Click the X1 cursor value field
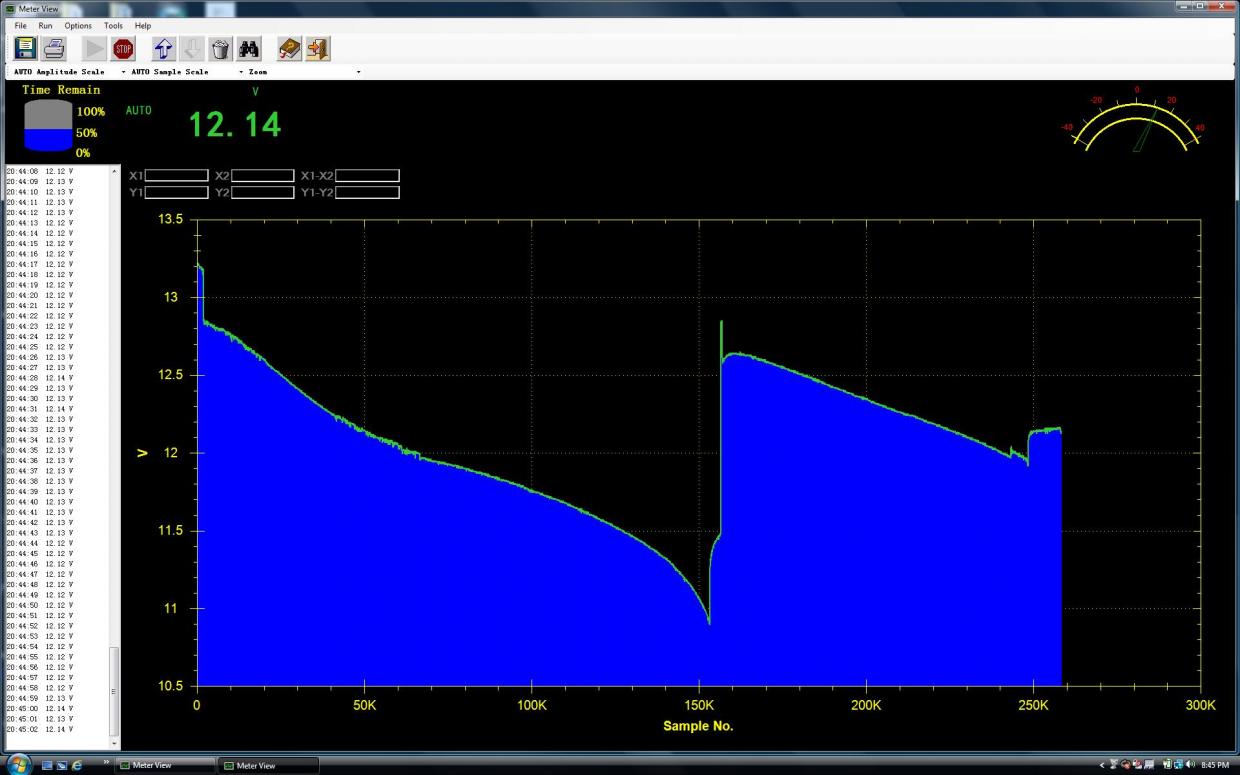 click(x=177, y=176)
